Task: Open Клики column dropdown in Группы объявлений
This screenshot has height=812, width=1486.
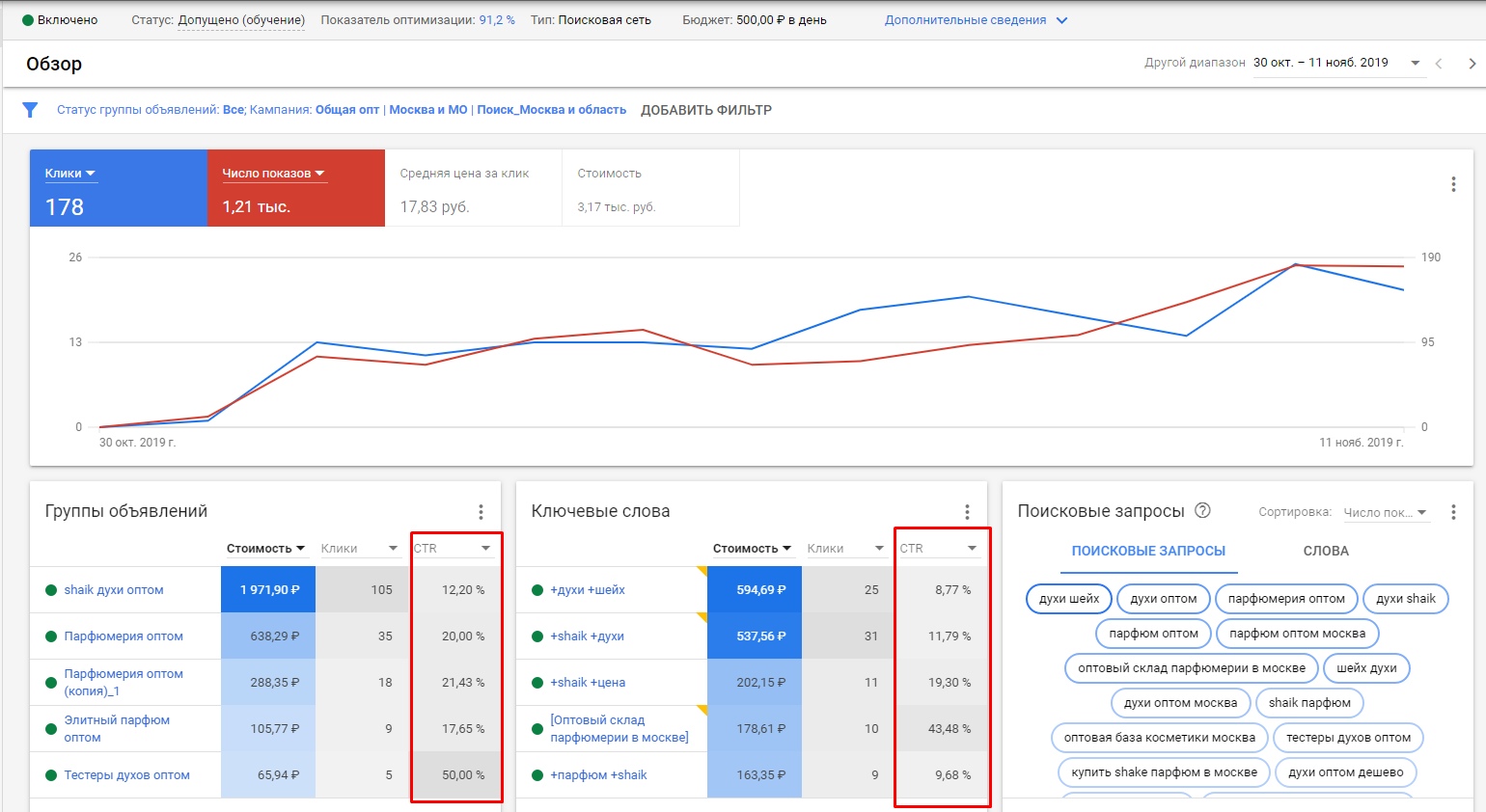Action: [x=359, y=549]
